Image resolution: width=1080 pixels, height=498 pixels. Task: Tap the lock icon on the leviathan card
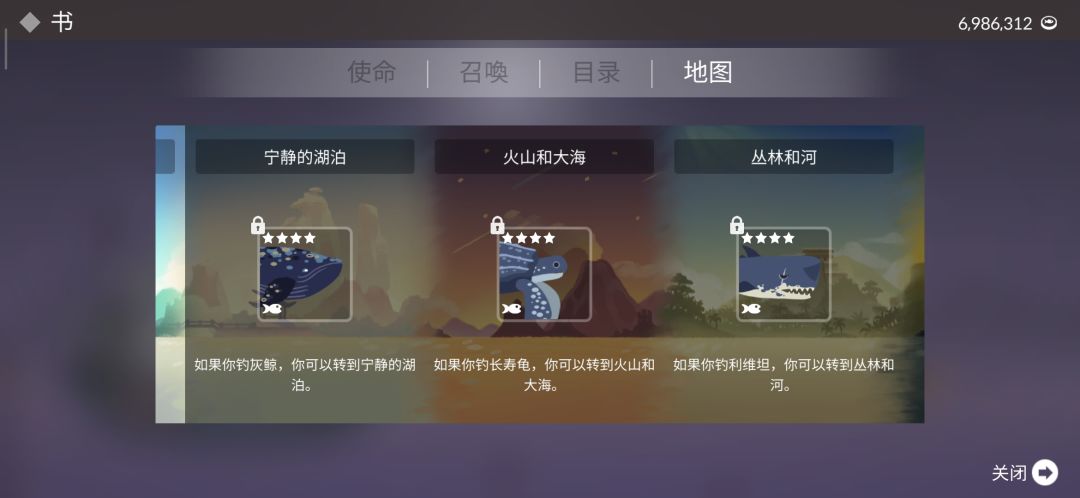737,225
